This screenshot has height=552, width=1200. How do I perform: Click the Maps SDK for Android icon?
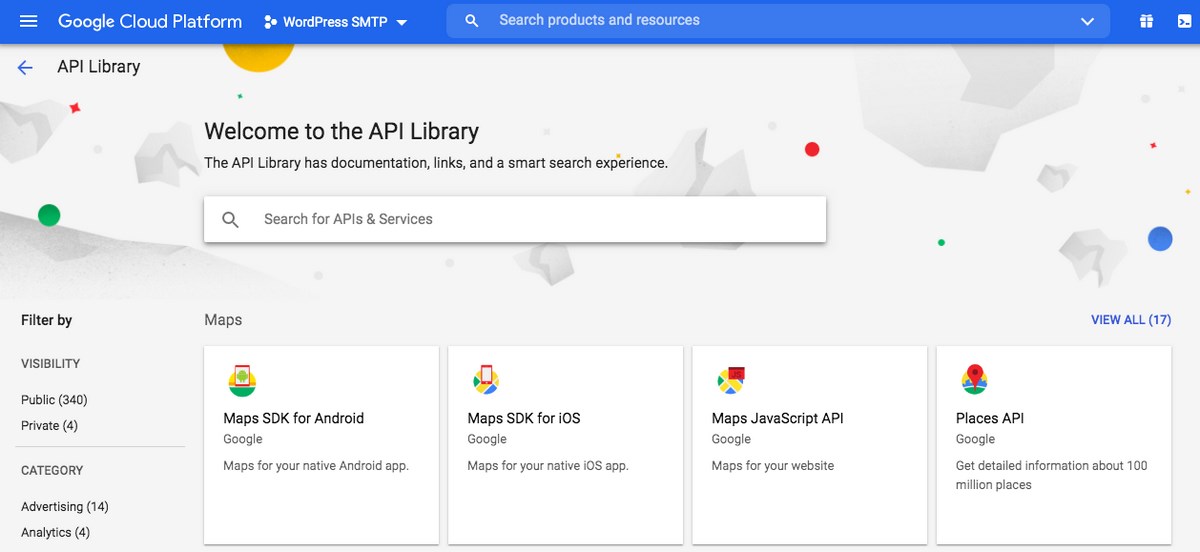(242, 380)
